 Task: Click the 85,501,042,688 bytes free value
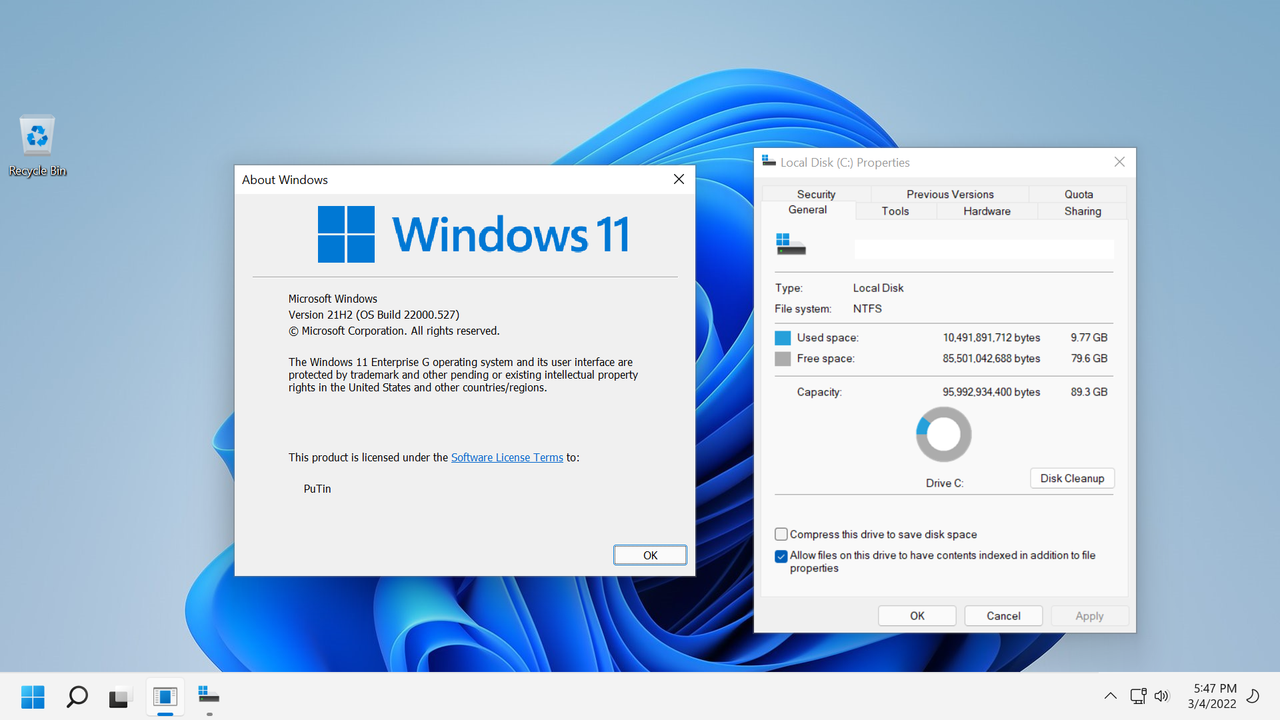click(991, 358)
